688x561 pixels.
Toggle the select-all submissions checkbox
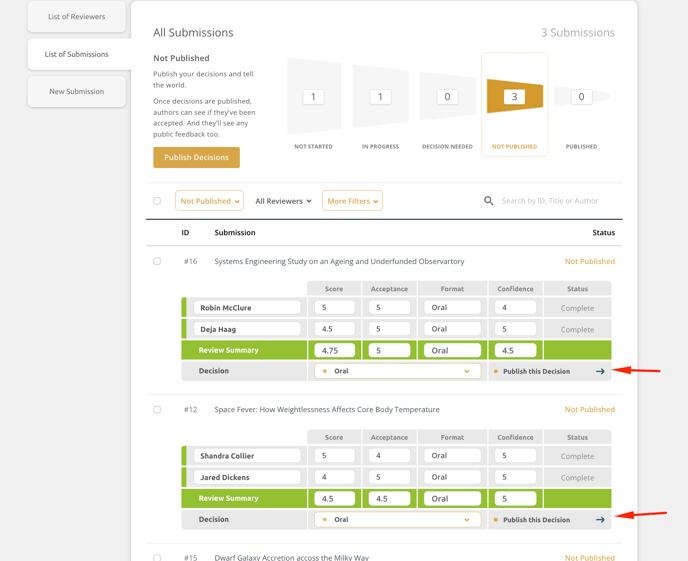[x=157, y=201]
